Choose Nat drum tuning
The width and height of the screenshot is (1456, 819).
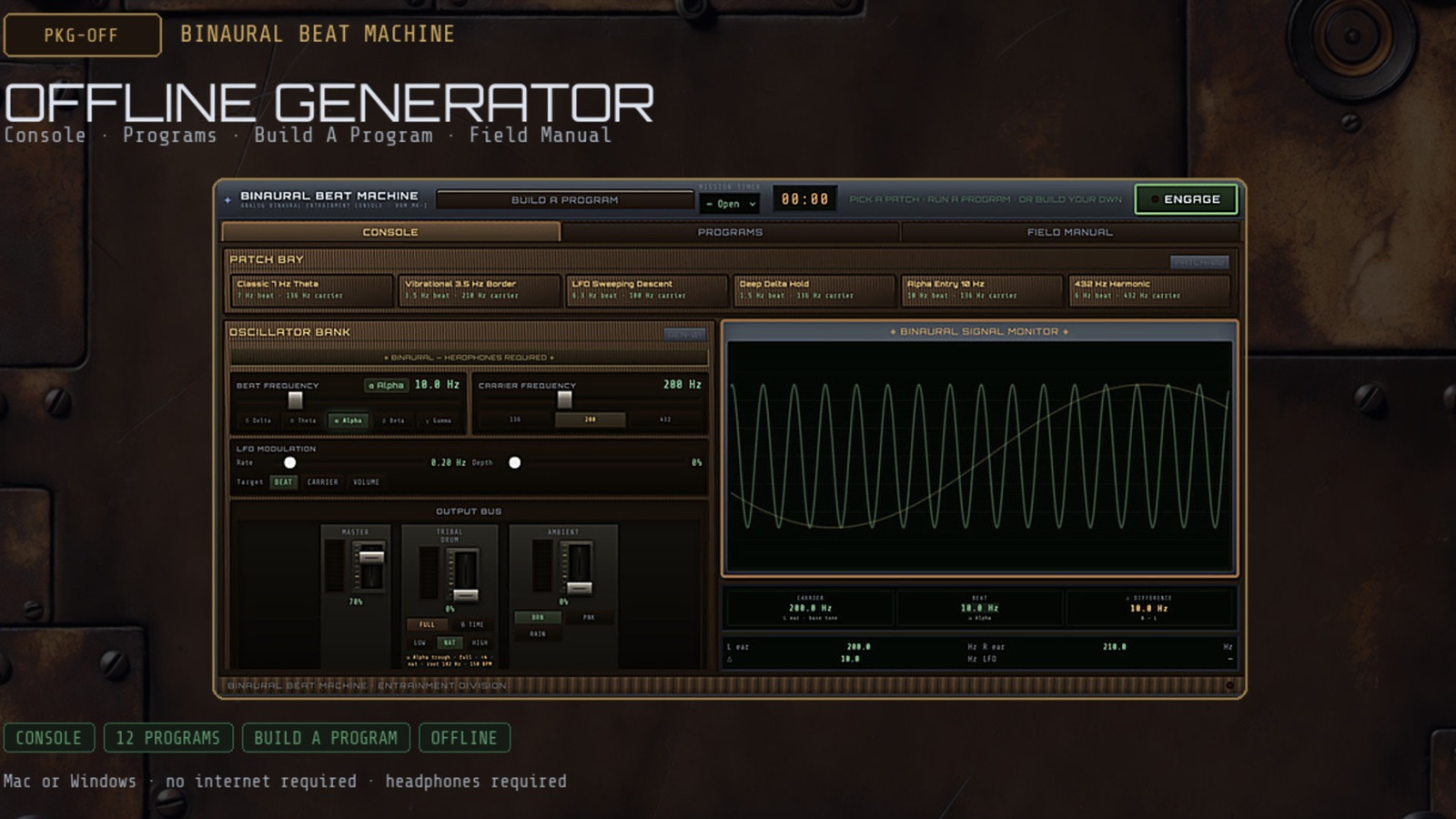point(450,642)
